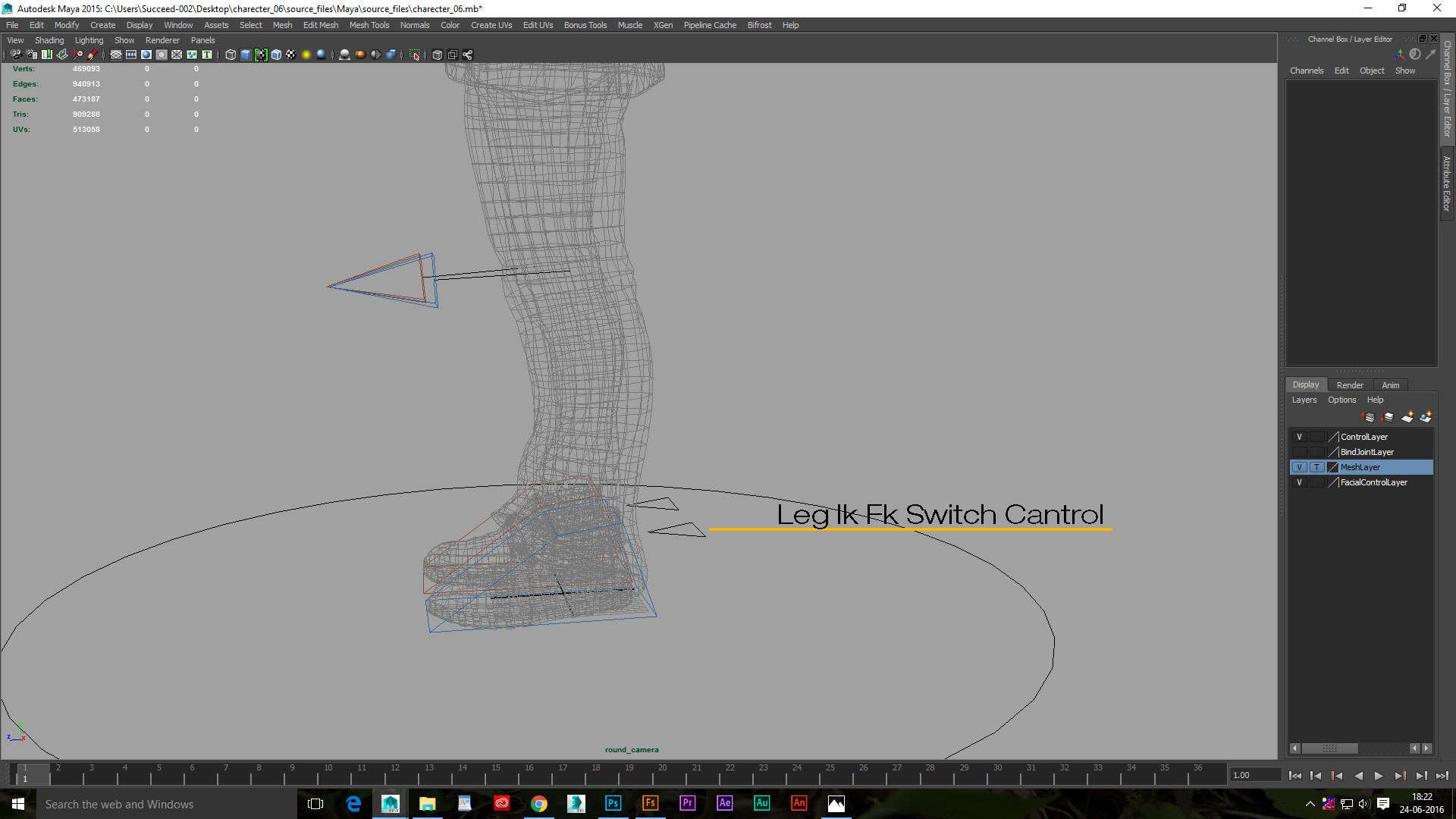The width and height of the screenshot is (1456, 819).
Task: Toggle the Grid display icon
Action: pos(116,55)
